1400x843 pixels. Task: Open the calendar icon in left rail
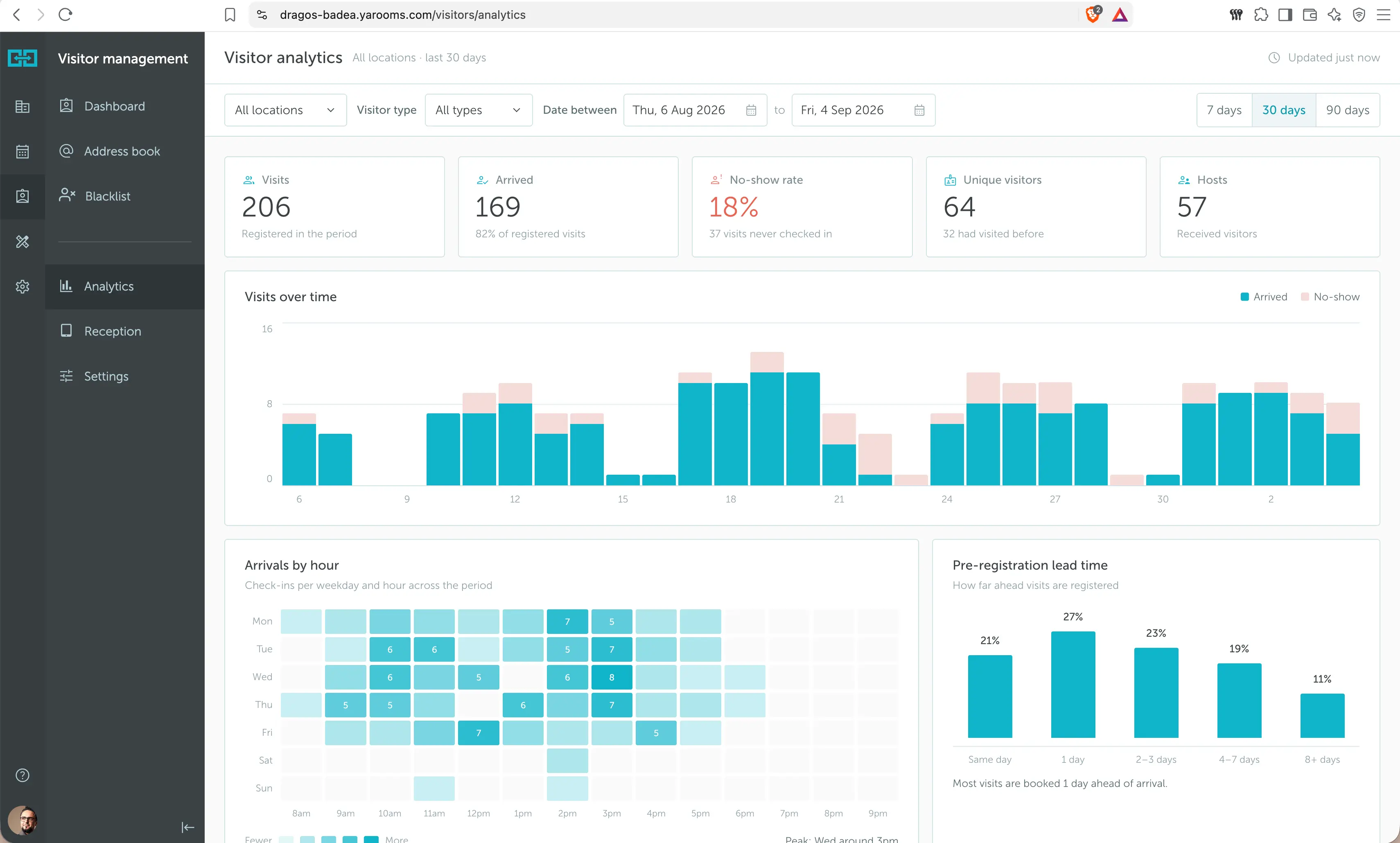point(22,151)
